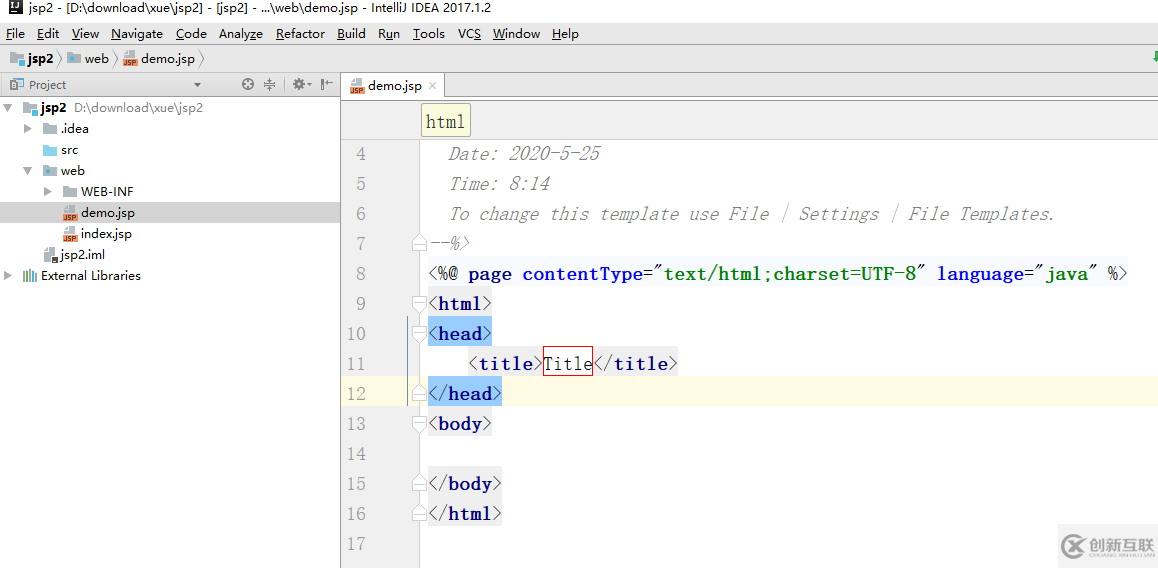Image resolution: width=1158 pixels, height=568 pixels.
Task: Click the src folder icon
Action: 50,150
